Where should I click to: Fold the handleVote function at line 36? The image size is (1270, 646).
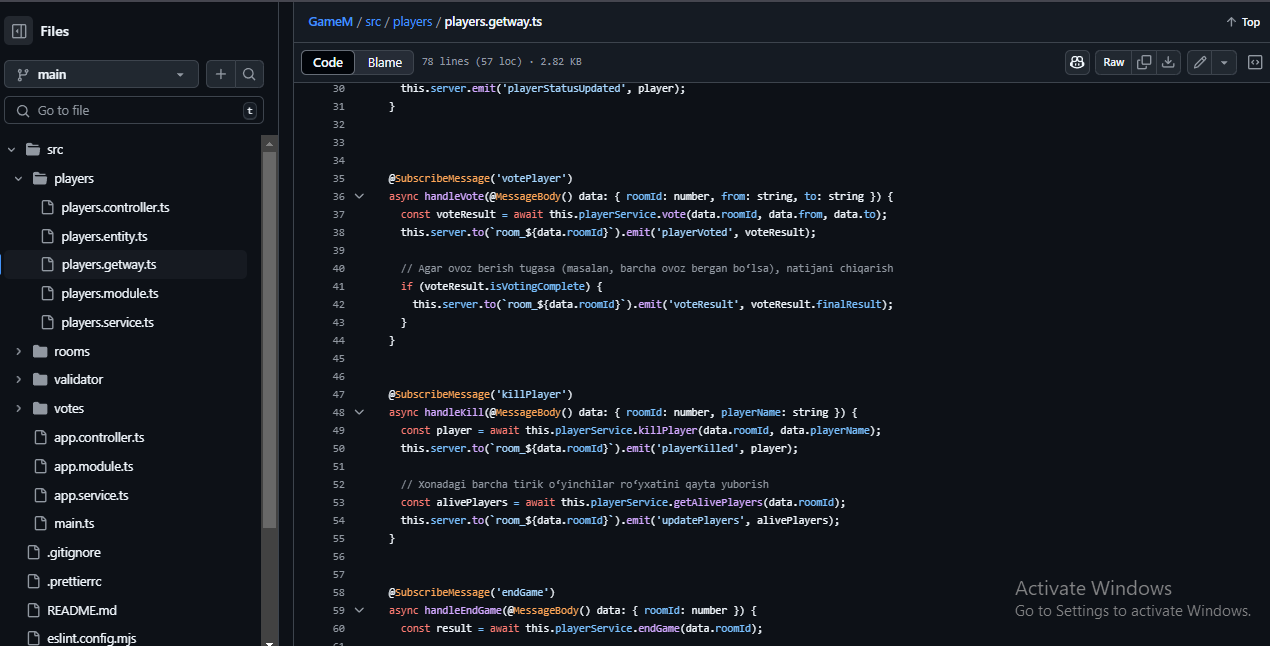coord(360,197)
